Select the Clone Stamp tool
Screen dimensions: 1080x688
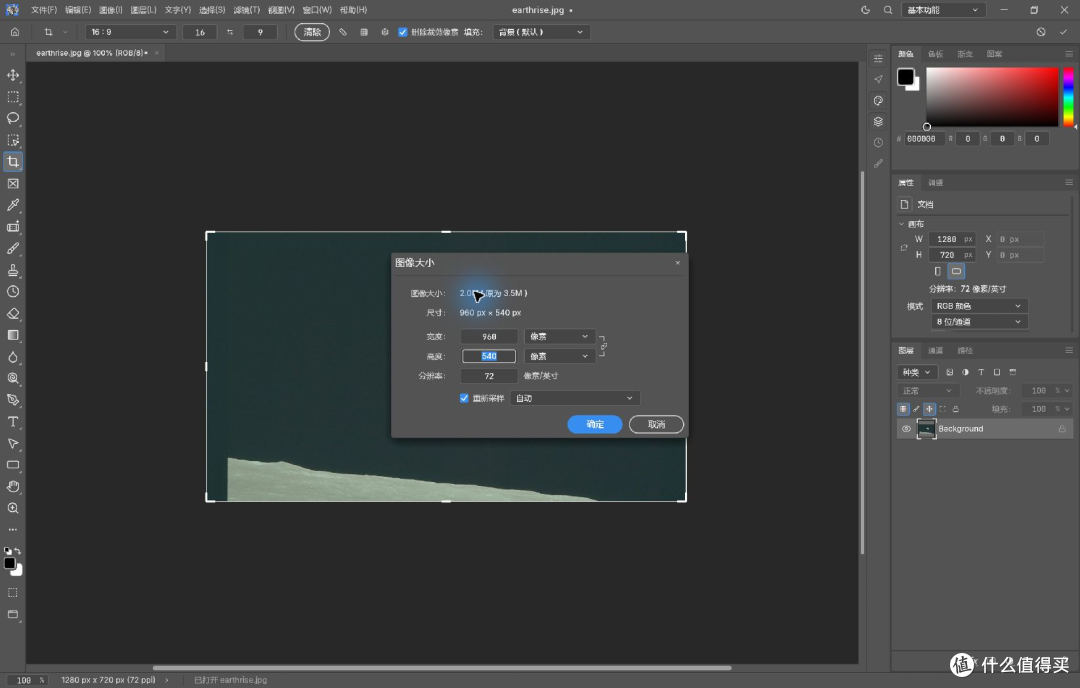(13, 270)
